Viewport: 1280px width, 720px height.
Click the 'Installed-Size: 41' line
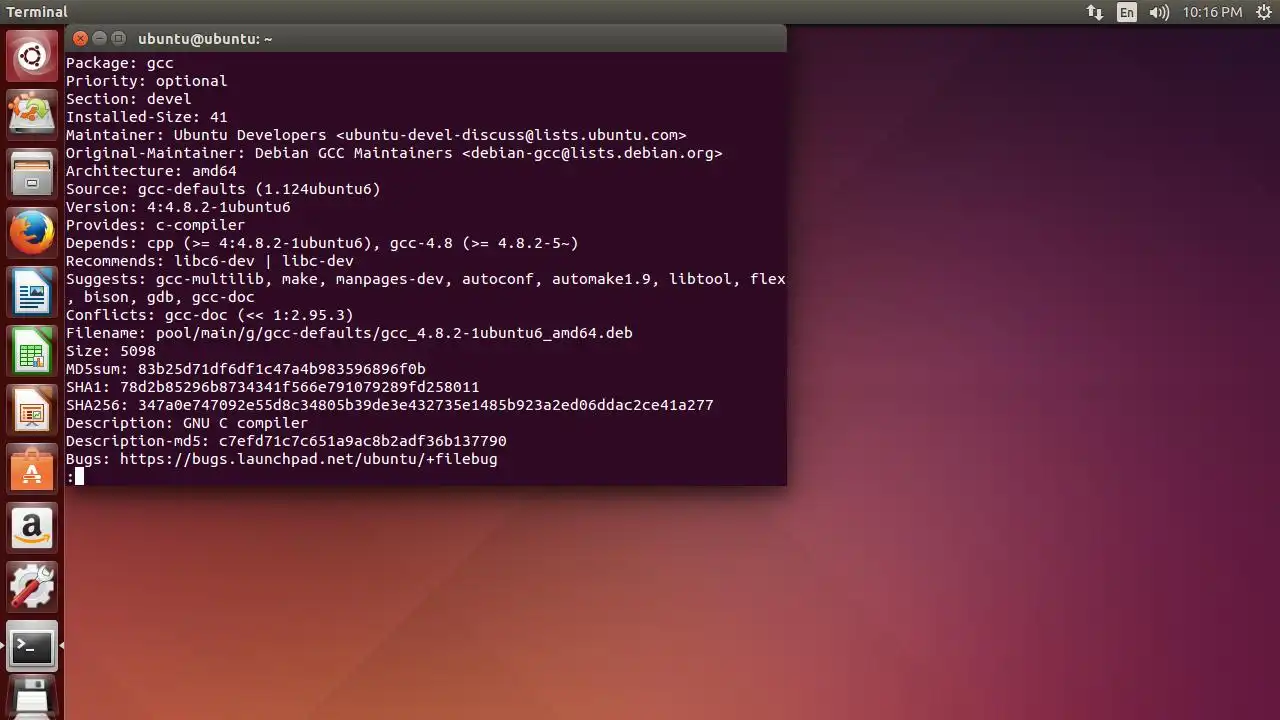pyautogui.click(x=147, y=117)
